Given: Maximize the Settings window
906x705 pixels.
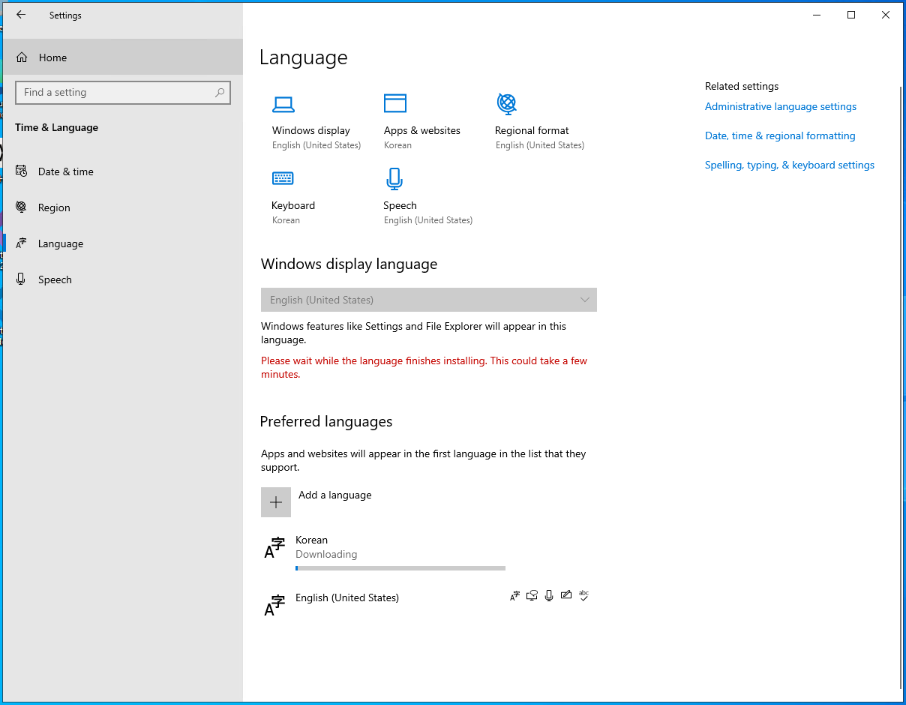Looking at the screenshot, I should (x=851, y=15).
